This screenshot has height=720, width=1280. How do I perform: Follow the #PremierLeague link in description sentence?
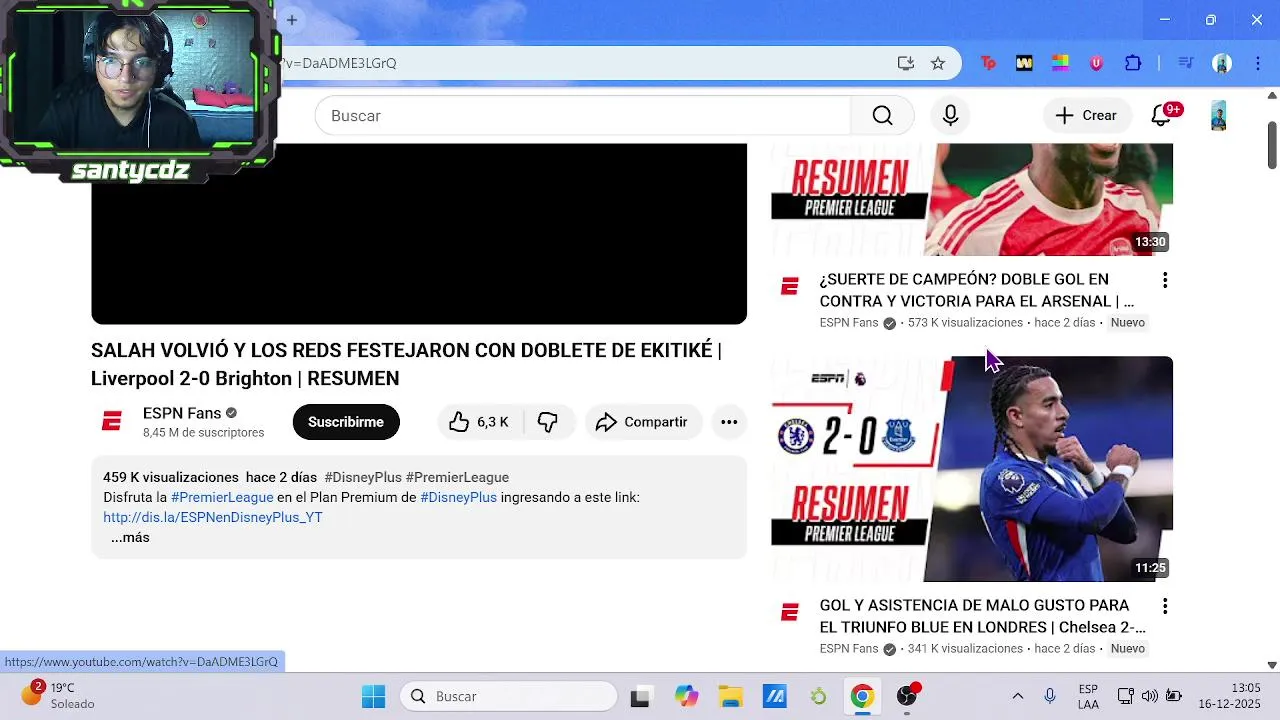coord(222,497)
